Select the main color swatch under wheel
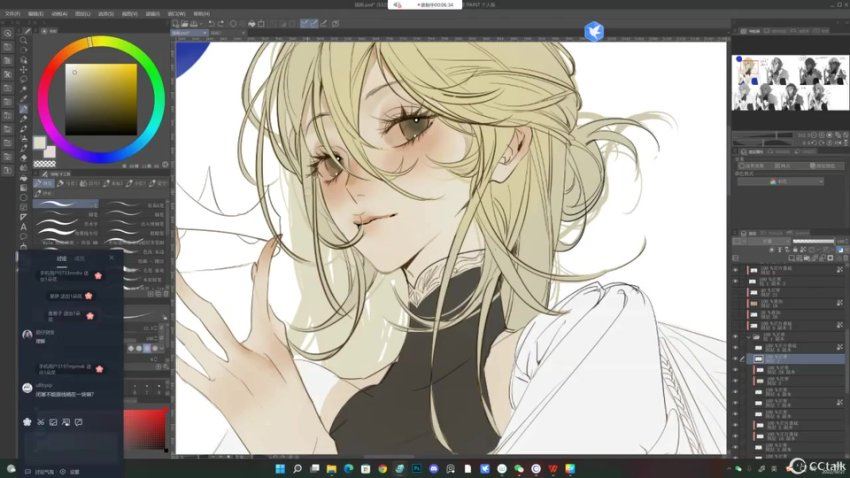Screen dimensions: 850x478 [40, 143]
